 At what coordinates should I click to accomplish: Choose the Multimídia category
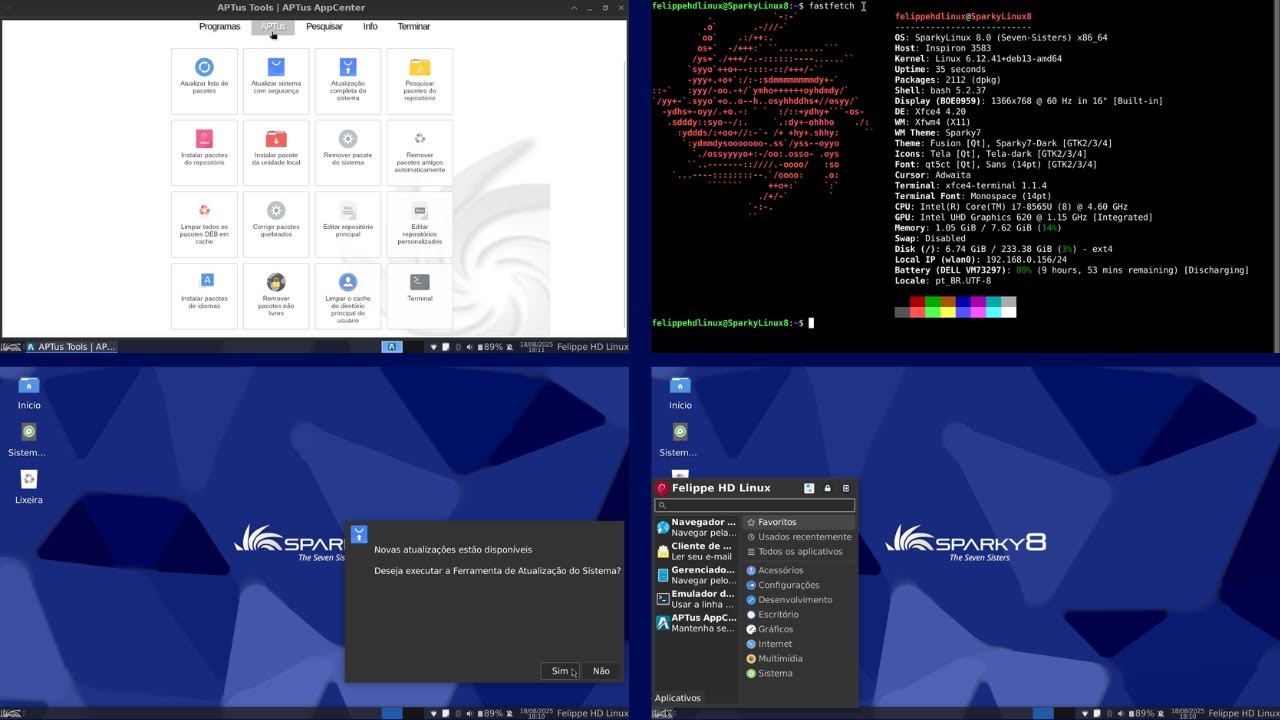(799, 659)
